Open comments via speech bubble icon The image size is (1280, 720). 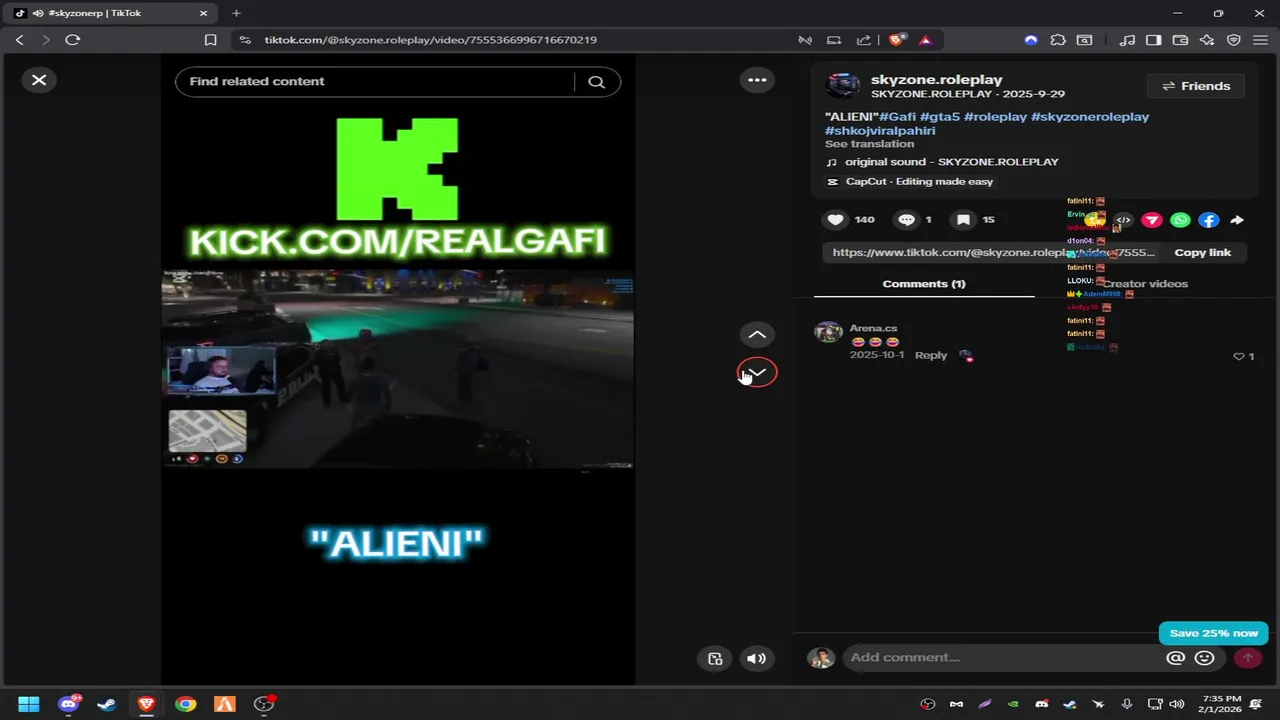(906, 220)
